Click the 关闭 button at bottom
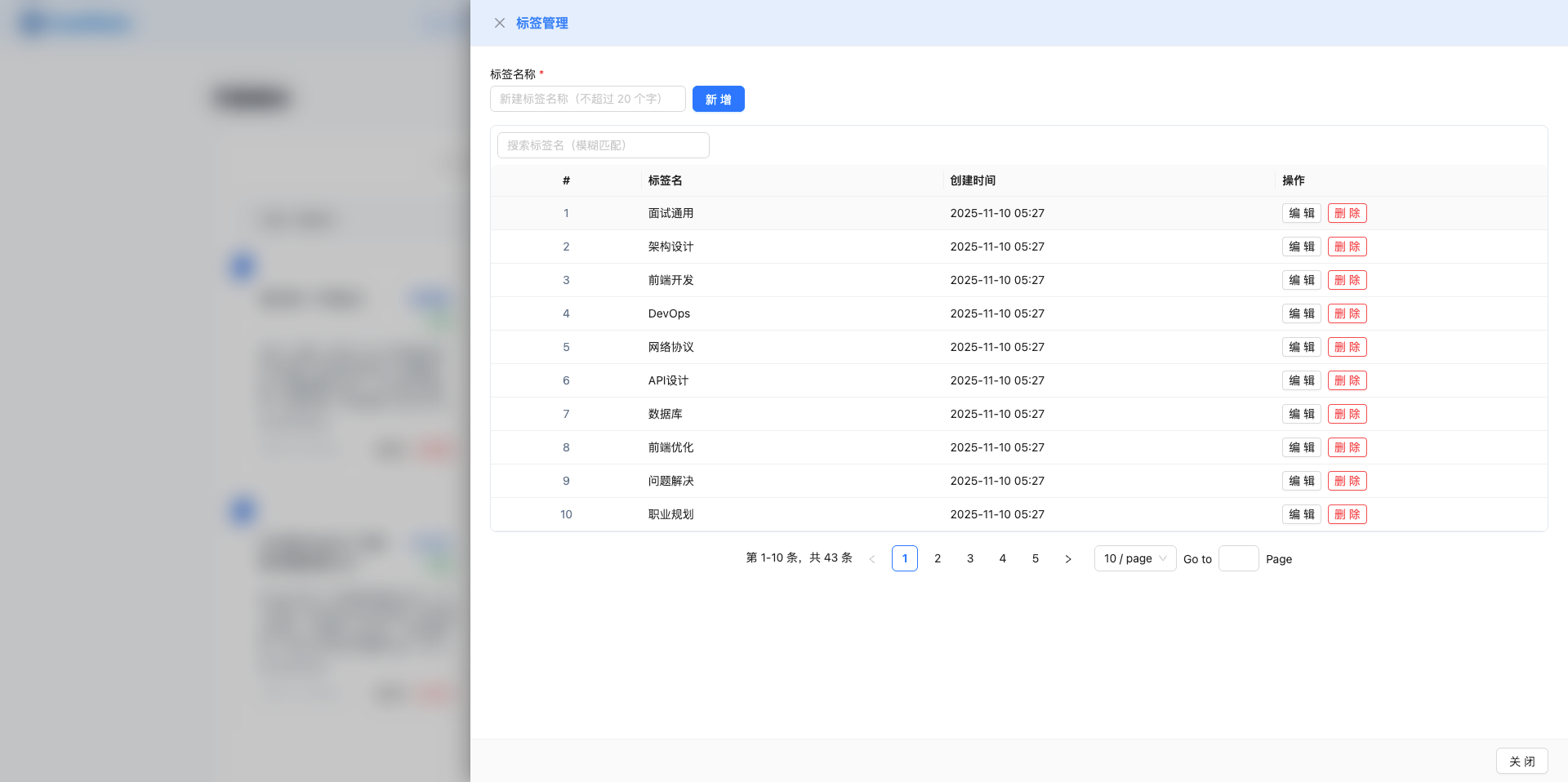The width and height of the screenshot is (1568, 782). 1521,761
